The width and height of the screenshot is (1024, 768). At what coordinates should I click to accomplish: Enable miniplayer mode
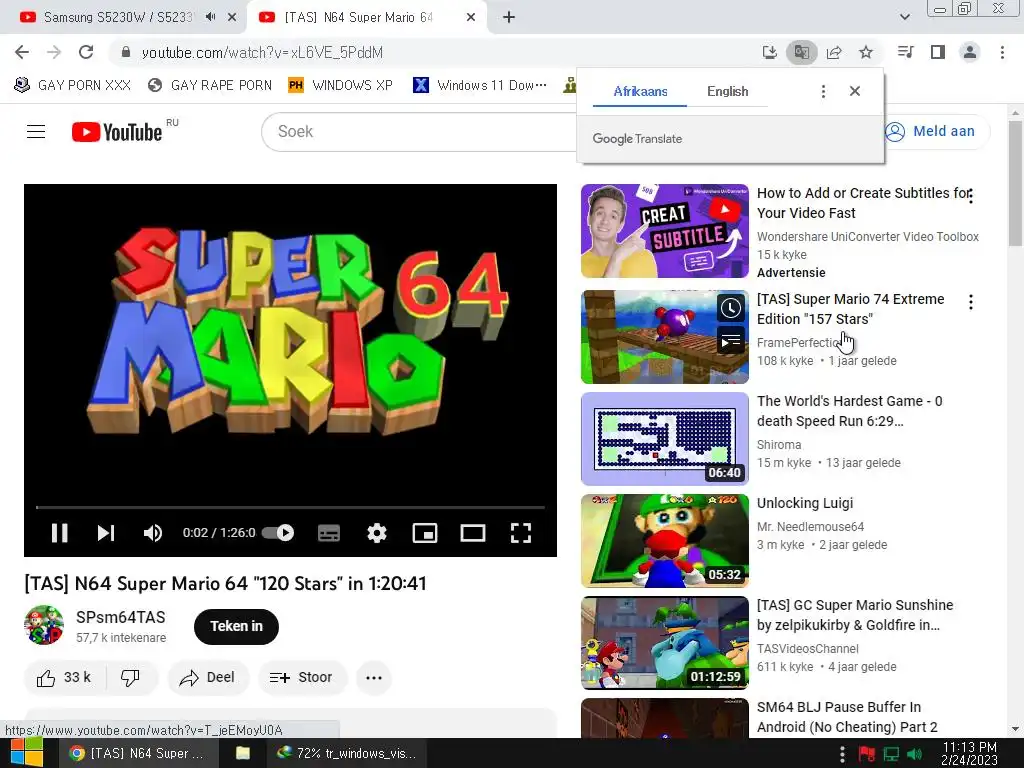pos(424,533)
